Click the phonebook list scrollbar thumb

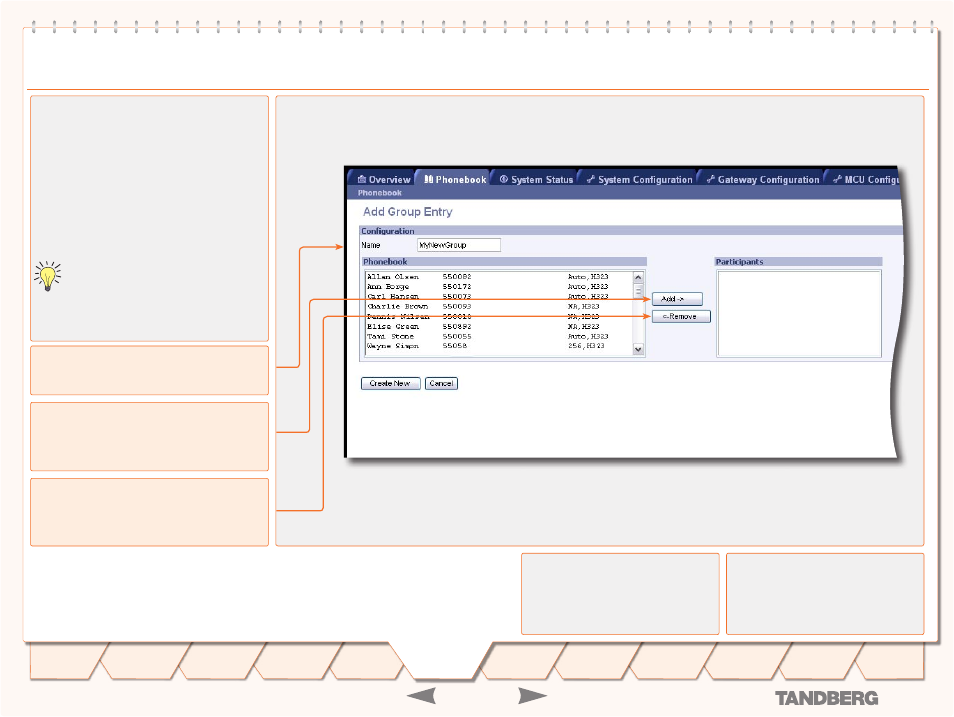(x=638, y=292)
